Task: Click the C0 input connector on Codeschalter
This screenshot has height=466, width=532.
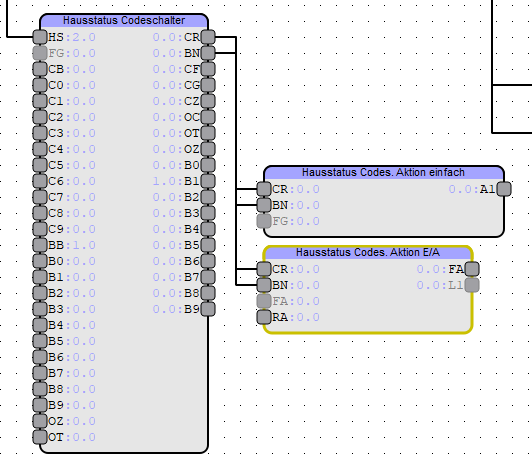Action: click(x=40, y=85)
